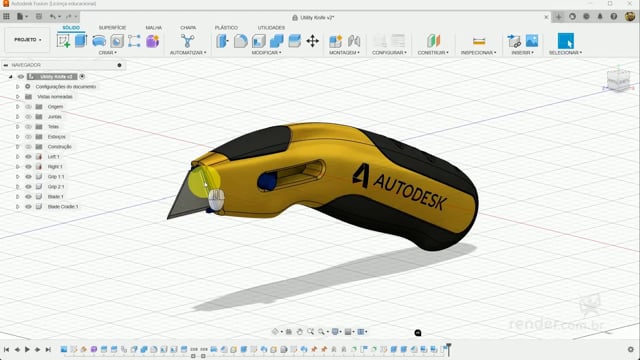Viewport: 640px width, 360px height.
Task: Open the File menu icon
Action: coord(20,17)
